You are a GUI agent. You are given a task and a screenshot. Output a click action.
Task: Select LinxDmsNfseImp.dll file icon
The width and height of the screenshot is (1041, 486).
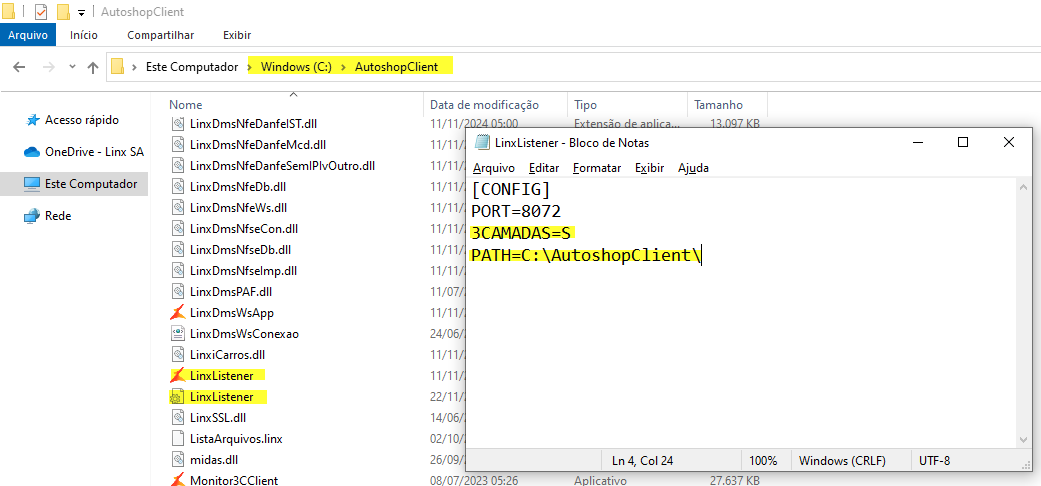click(x=177, y=271)
